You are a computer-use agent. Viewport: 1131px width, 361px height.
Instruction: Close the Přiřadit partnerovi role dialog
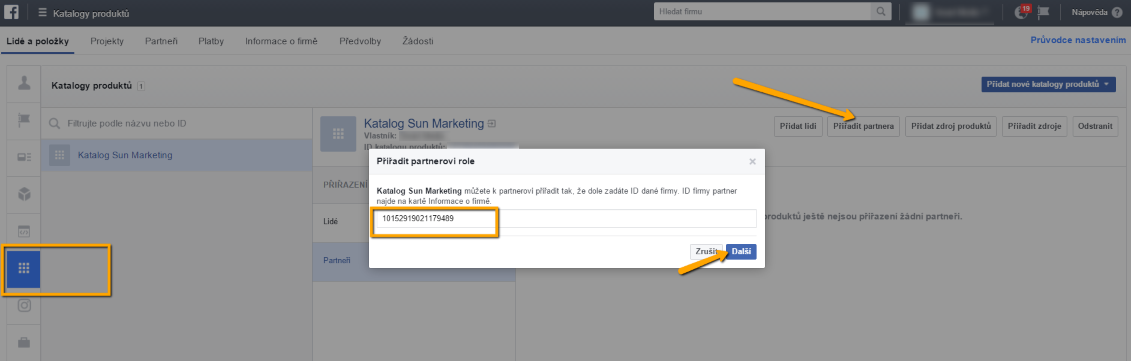point(752,161)
